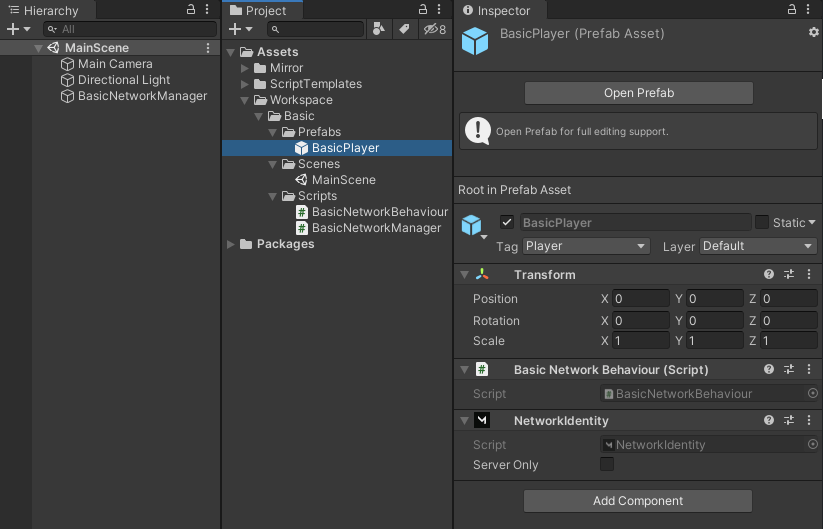Open the Tag dropdown showing Player

(x=586, y=246)
